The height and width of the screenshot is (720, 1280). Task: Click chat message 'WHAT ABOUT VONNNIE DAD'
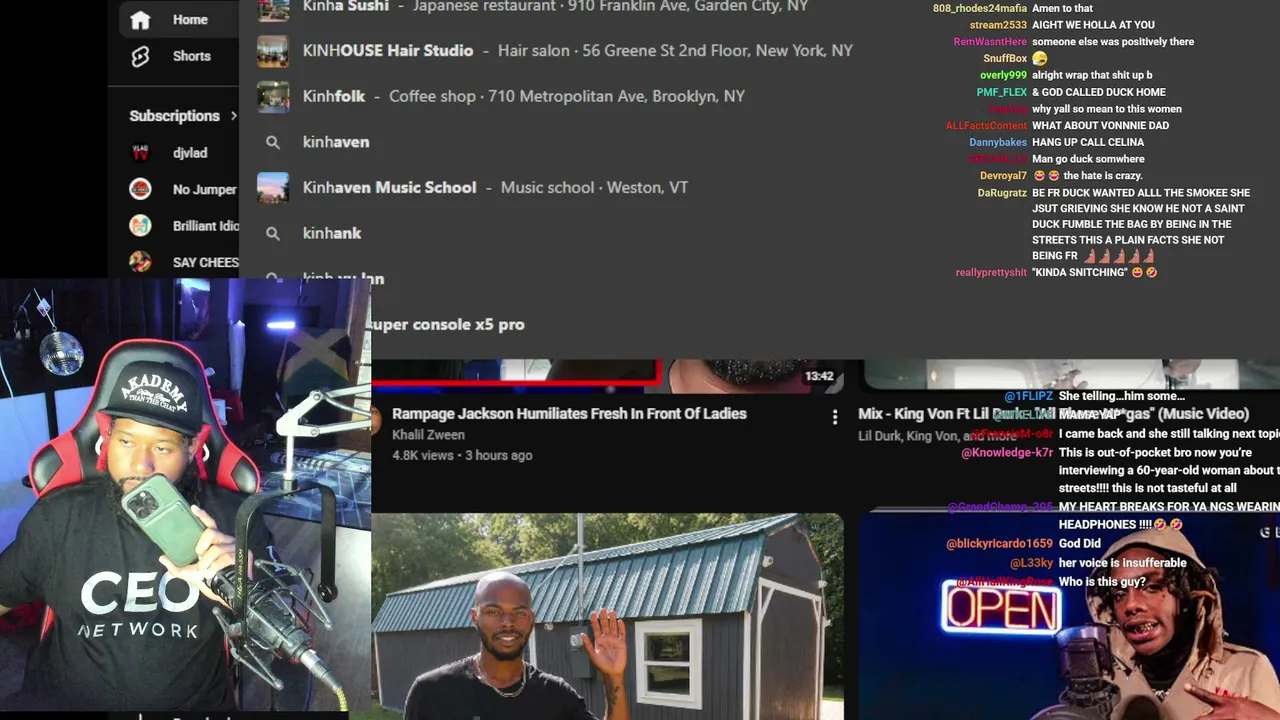(1100, 126)
